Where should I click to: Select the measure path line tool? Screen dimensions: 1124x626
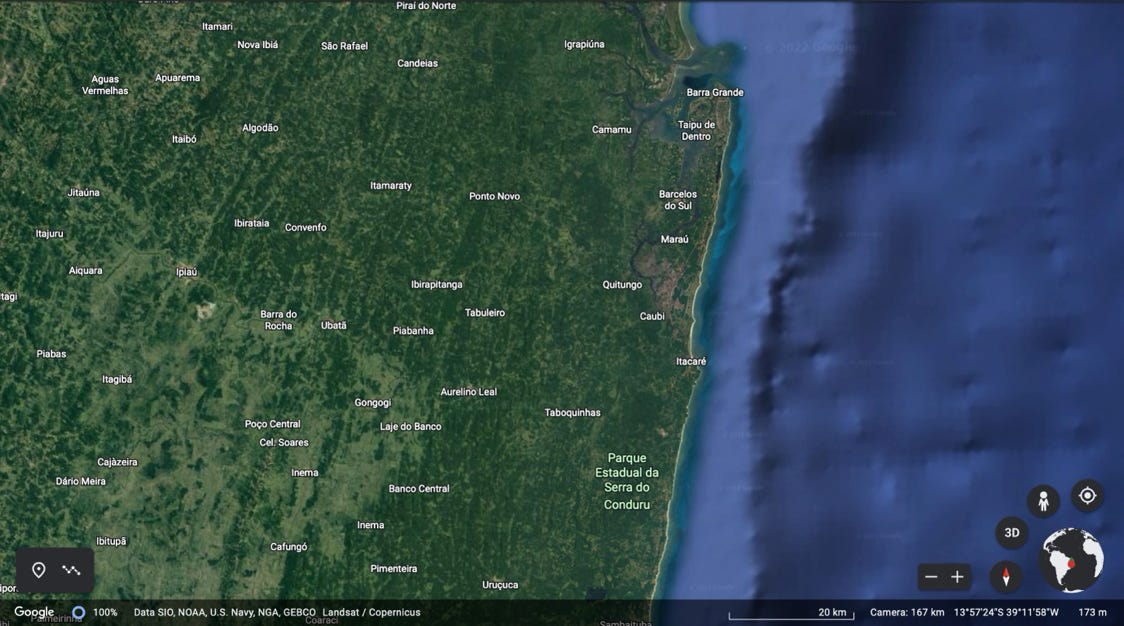click(71, 570)
